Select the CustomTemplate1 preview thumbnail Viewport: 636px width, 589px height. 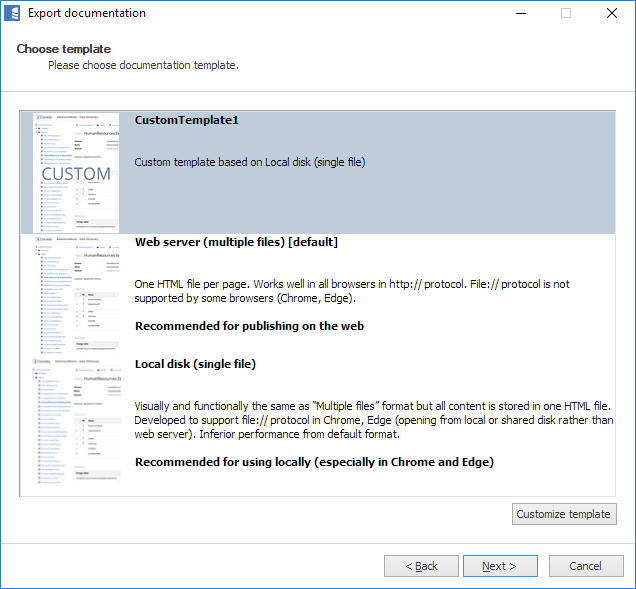click(76, 172)
